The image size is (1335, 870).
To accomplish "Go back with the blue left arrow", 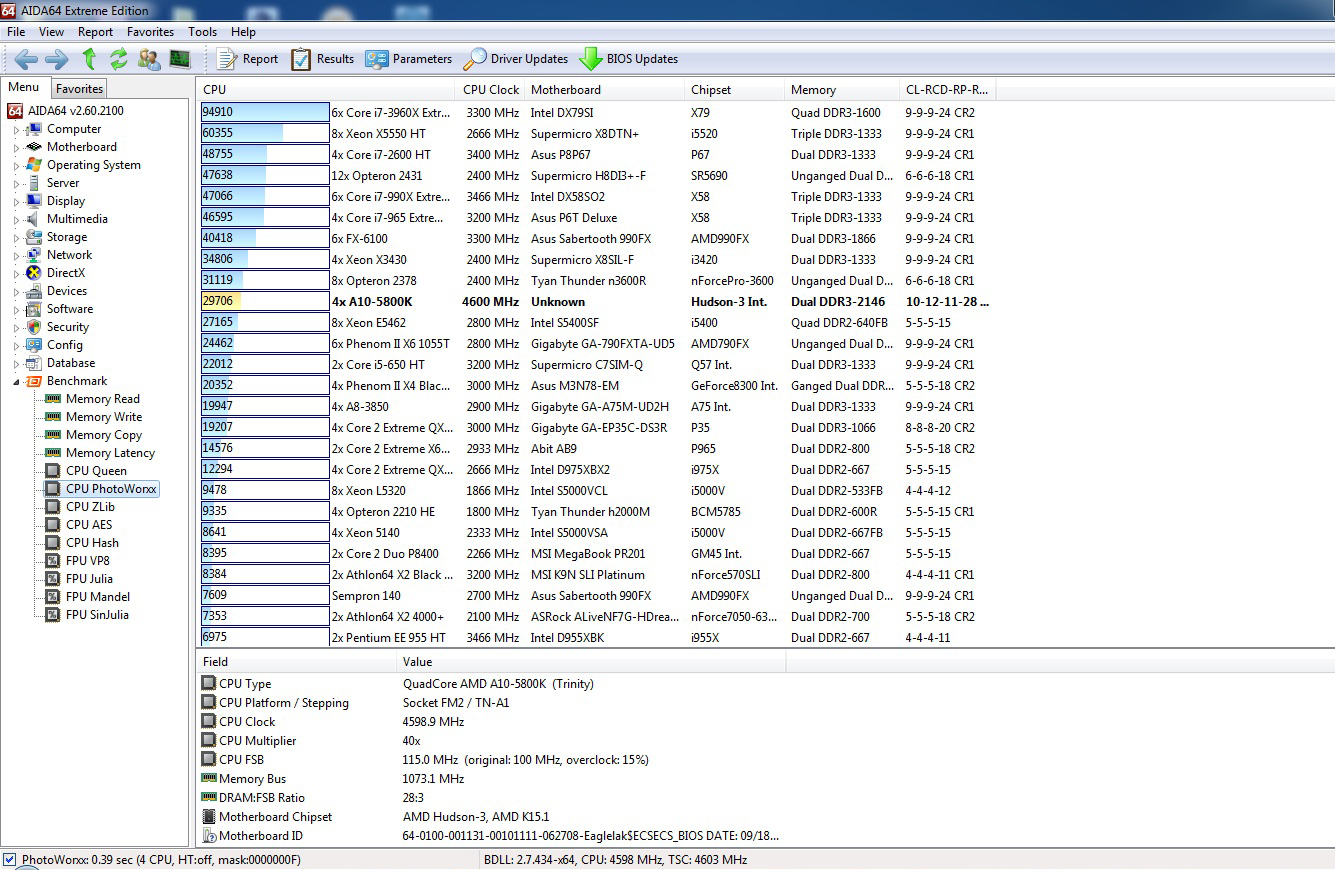I will pyautogui.click(x=26, y=59).
